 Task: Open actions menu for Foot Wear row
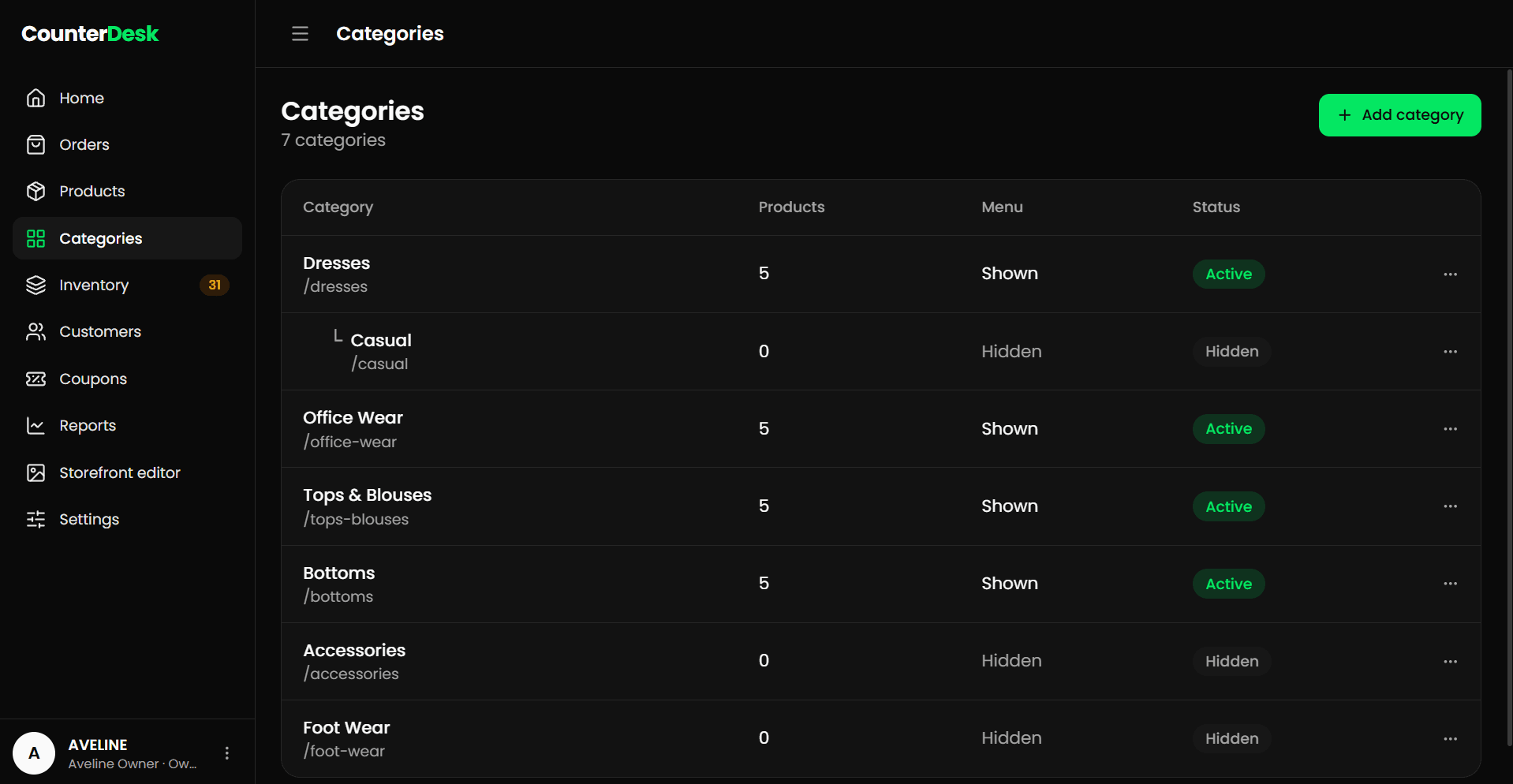pyautogui.click(x=1450, y=738)
